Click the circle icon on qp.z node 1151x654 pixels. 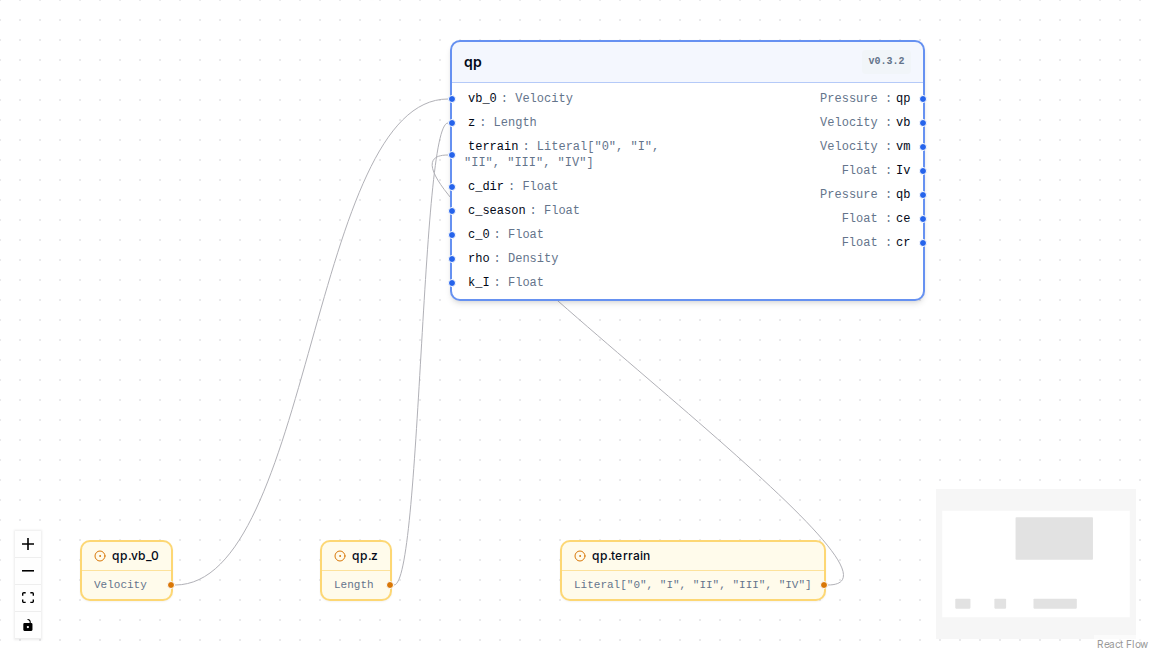tap(340, 556)
